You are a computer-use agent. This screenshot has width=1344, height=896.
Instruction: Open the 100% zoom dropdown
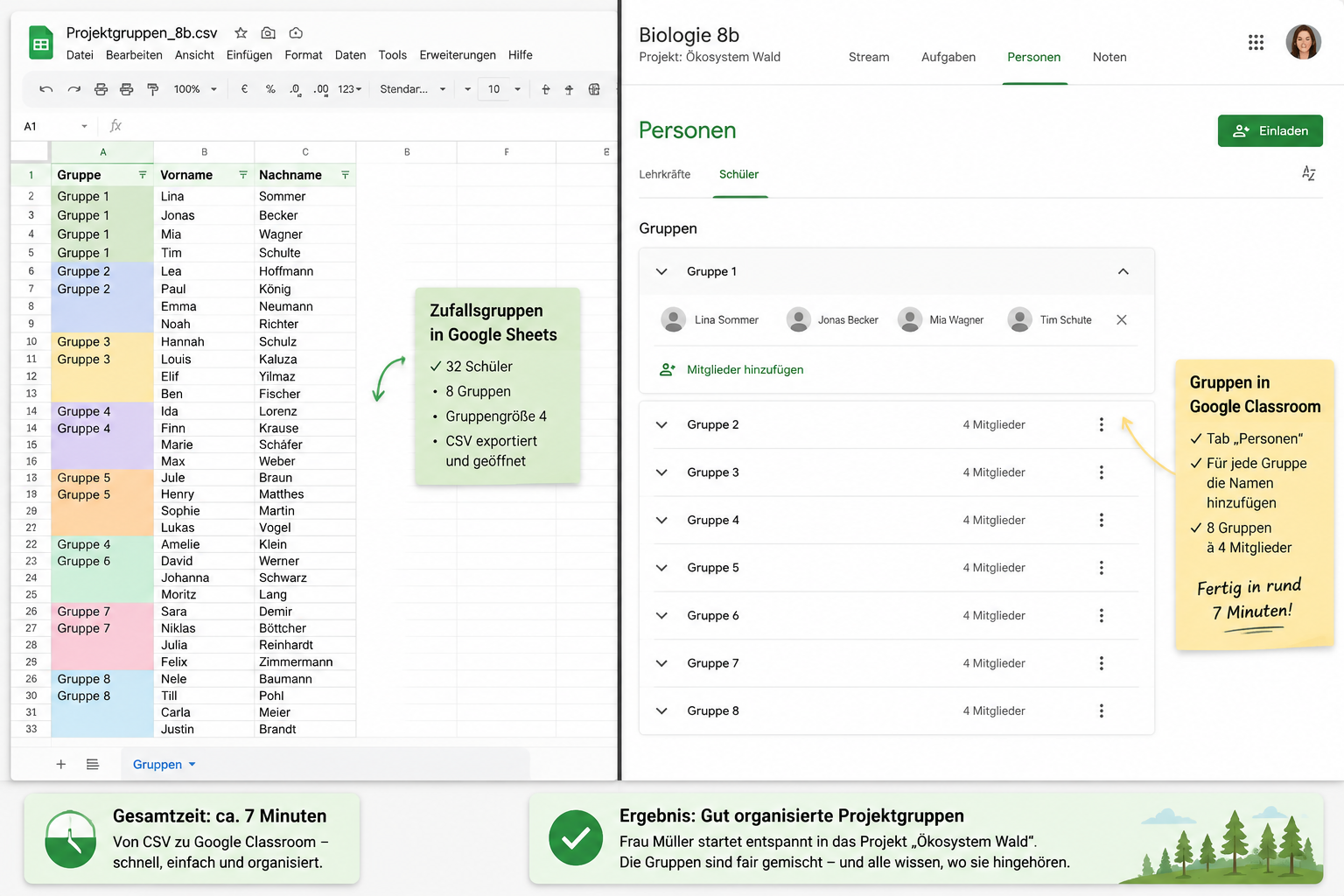point(195,89)
